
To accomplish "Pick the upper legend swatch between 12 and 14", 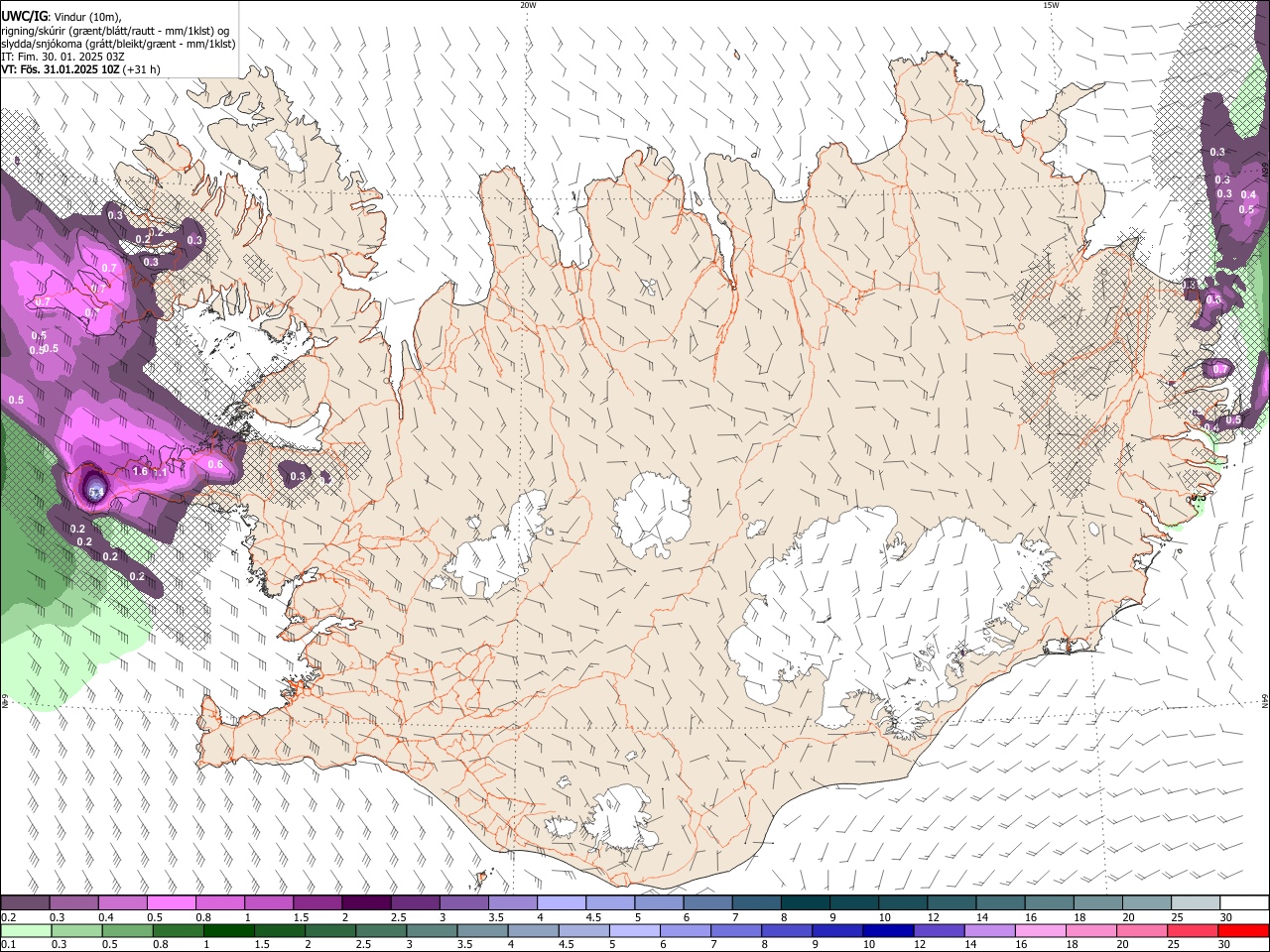I will point(952,903).
